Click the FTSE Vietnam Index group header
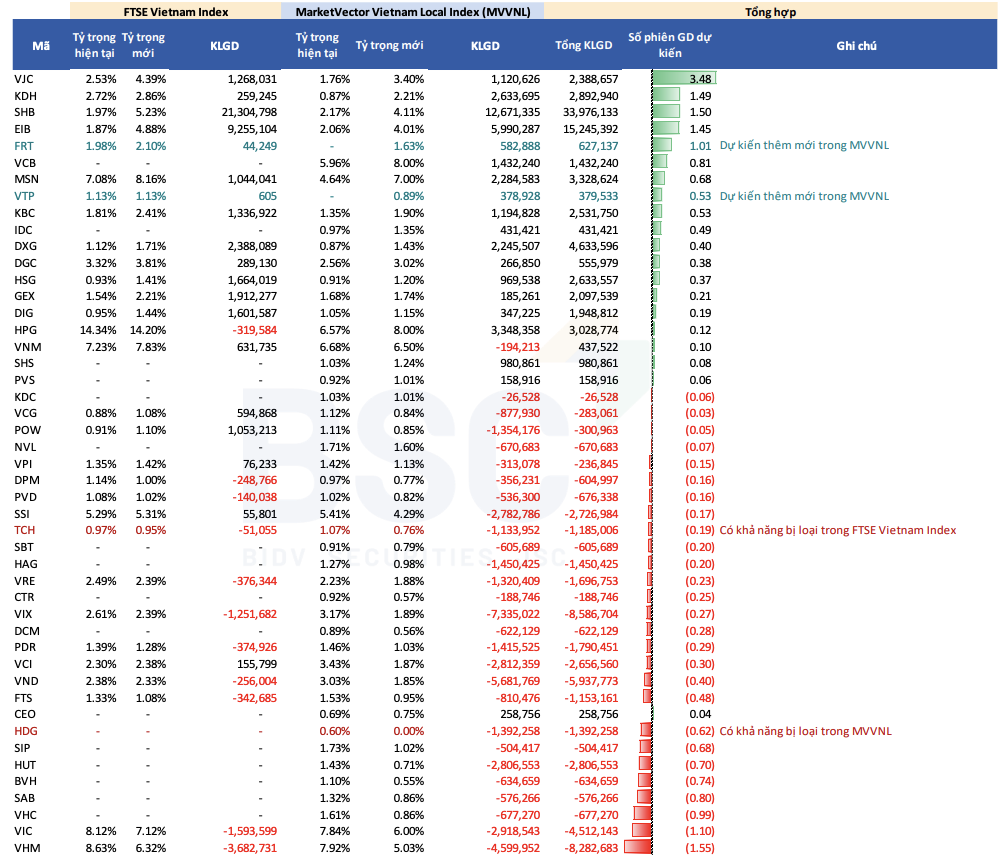Image resolution: width=1000 pixels, height=862 pixels. (175, 11)
